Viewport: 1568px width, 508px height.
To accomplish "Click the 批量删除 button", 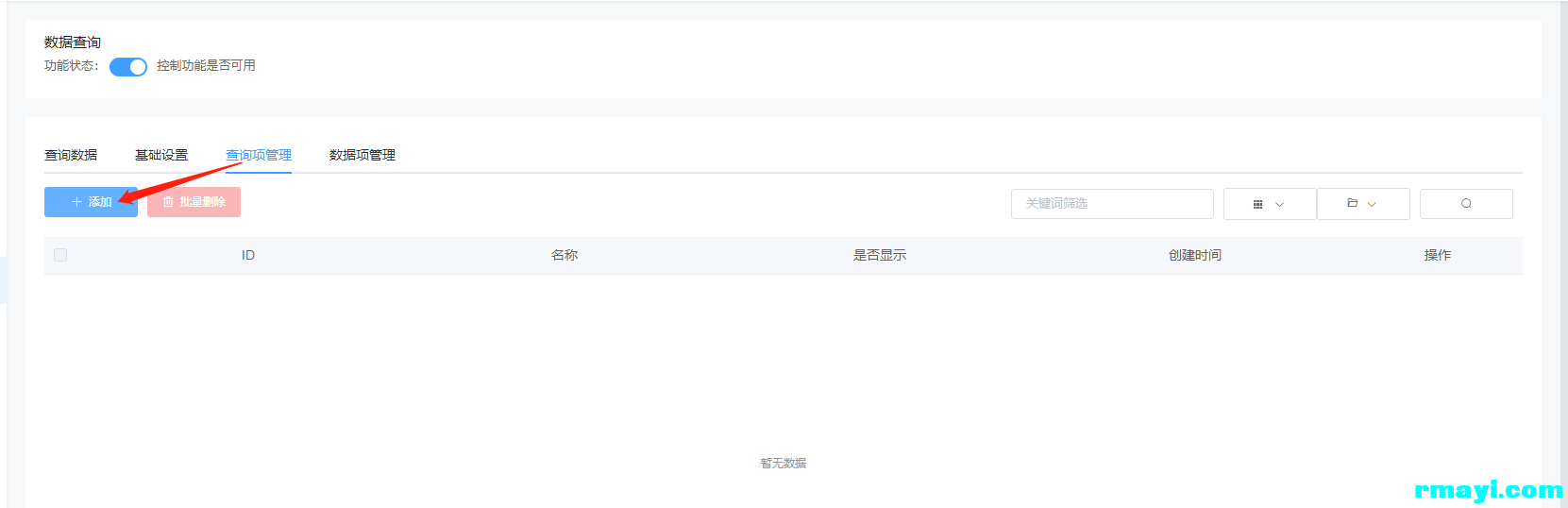I will tap(194, 202).
